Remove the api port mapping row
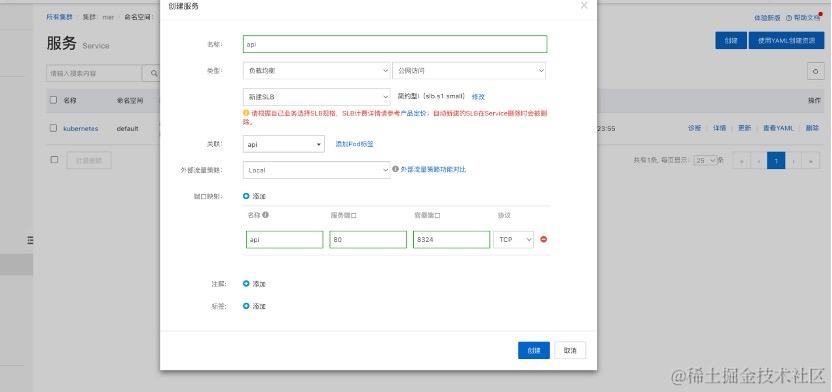This screenshot has width=832, height=392. 543,239
